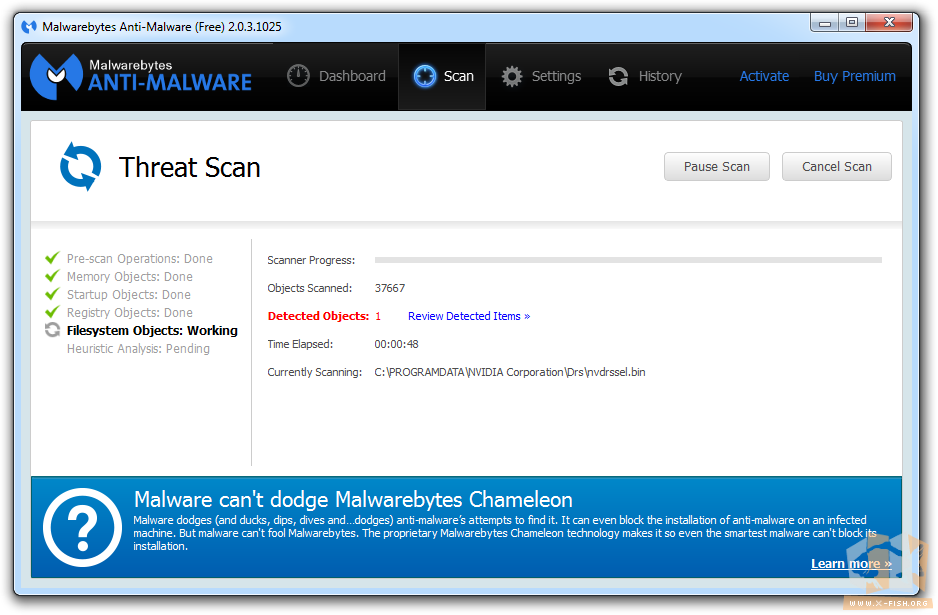Open Review Detected Items link

tap(469, 316)
